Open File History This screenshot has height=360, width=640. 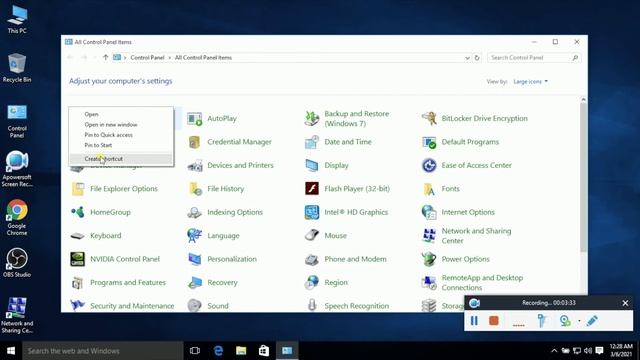216,189
